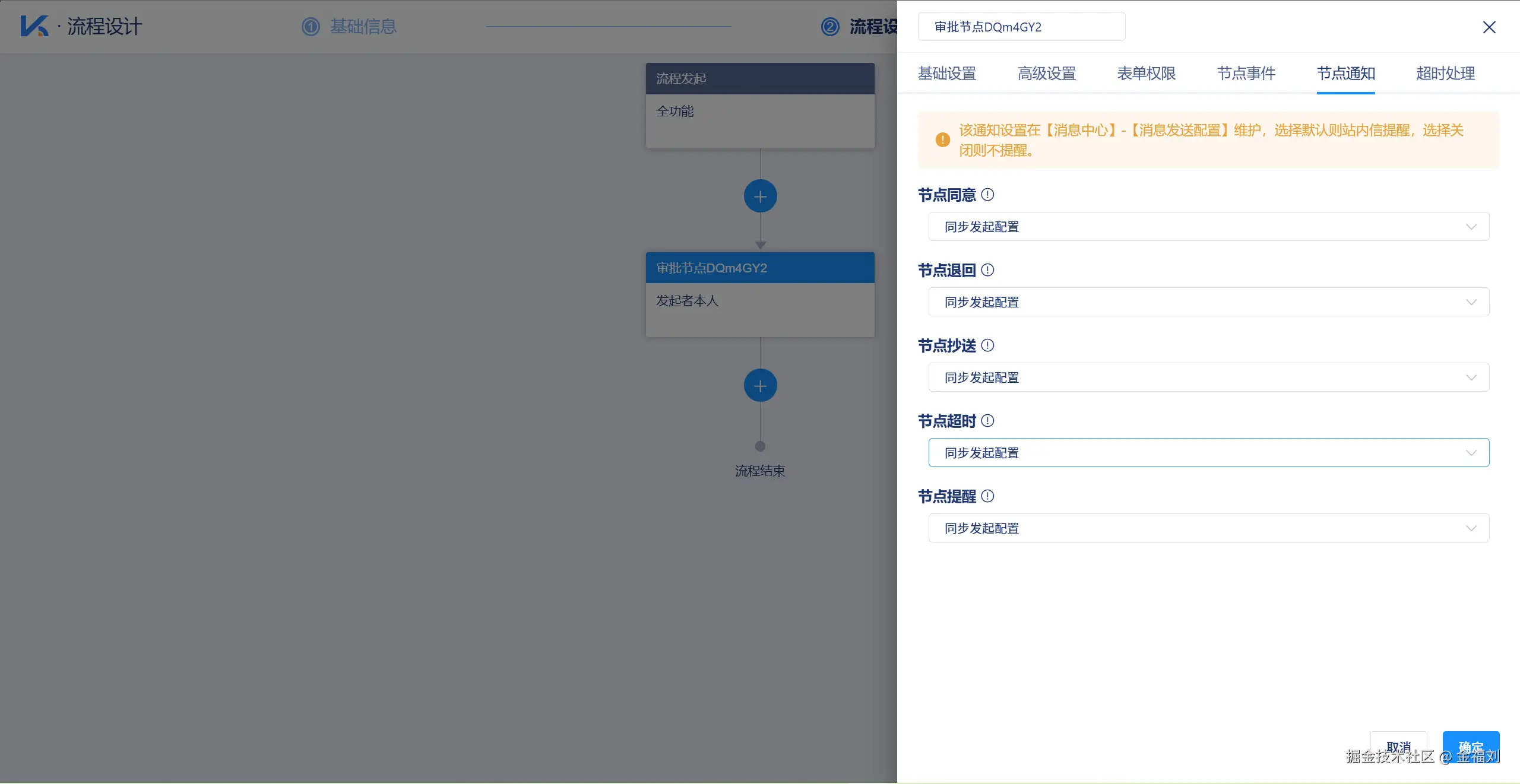Viewport: 1520px width, 784px height.
Task: Click info icon next to 节点同意
Action: point(987,195)
